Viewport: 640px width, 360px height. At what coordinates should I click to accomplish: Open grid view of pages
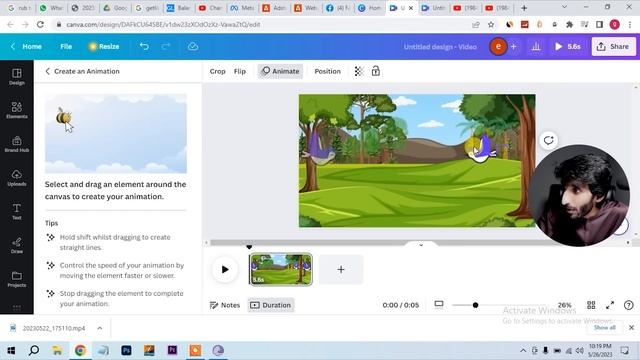coord(591,305)
